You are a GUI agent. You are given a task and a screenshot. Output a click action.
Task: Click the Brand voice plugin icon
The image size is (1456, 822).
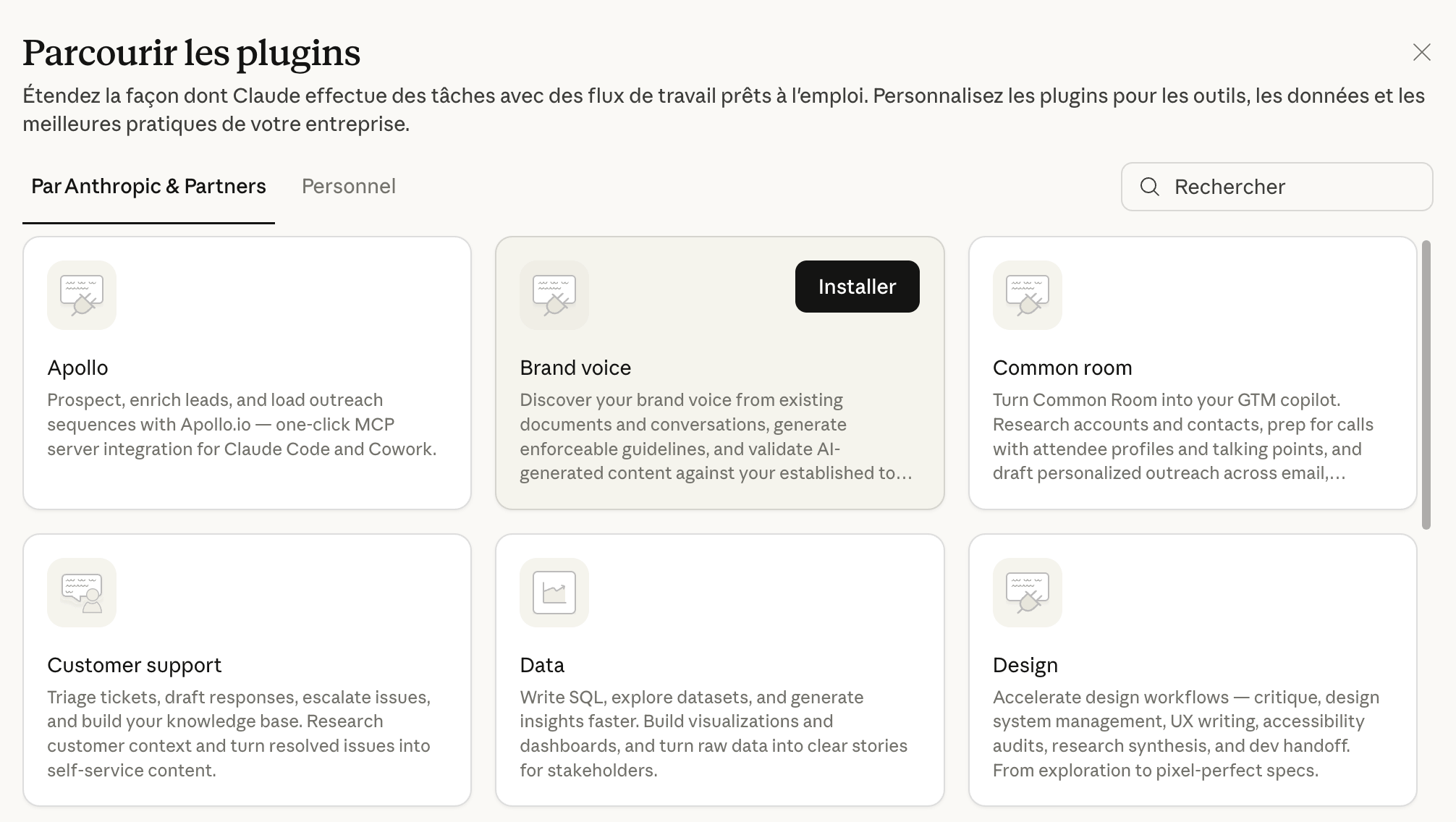click(x=554, y=295)
